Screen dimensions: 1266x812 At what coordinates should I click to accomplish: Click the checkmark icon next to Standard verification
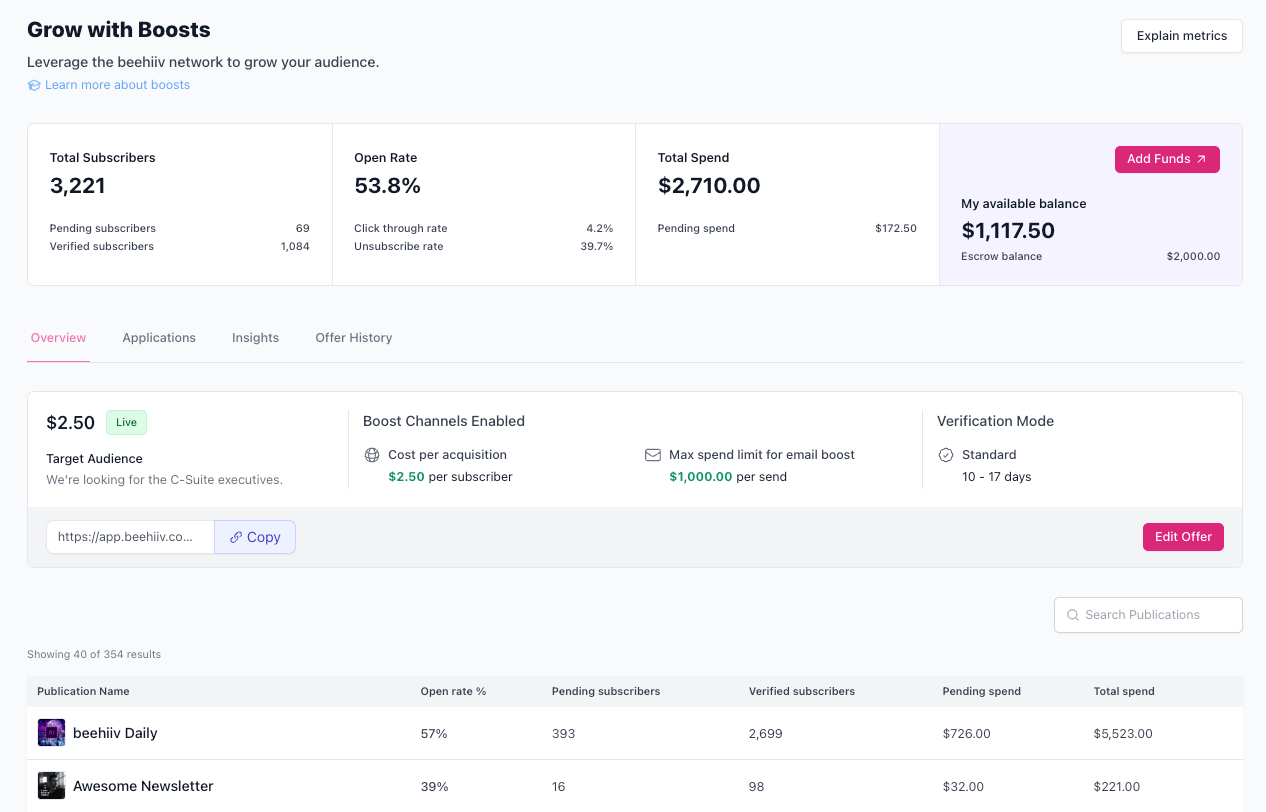coord(946,455)
